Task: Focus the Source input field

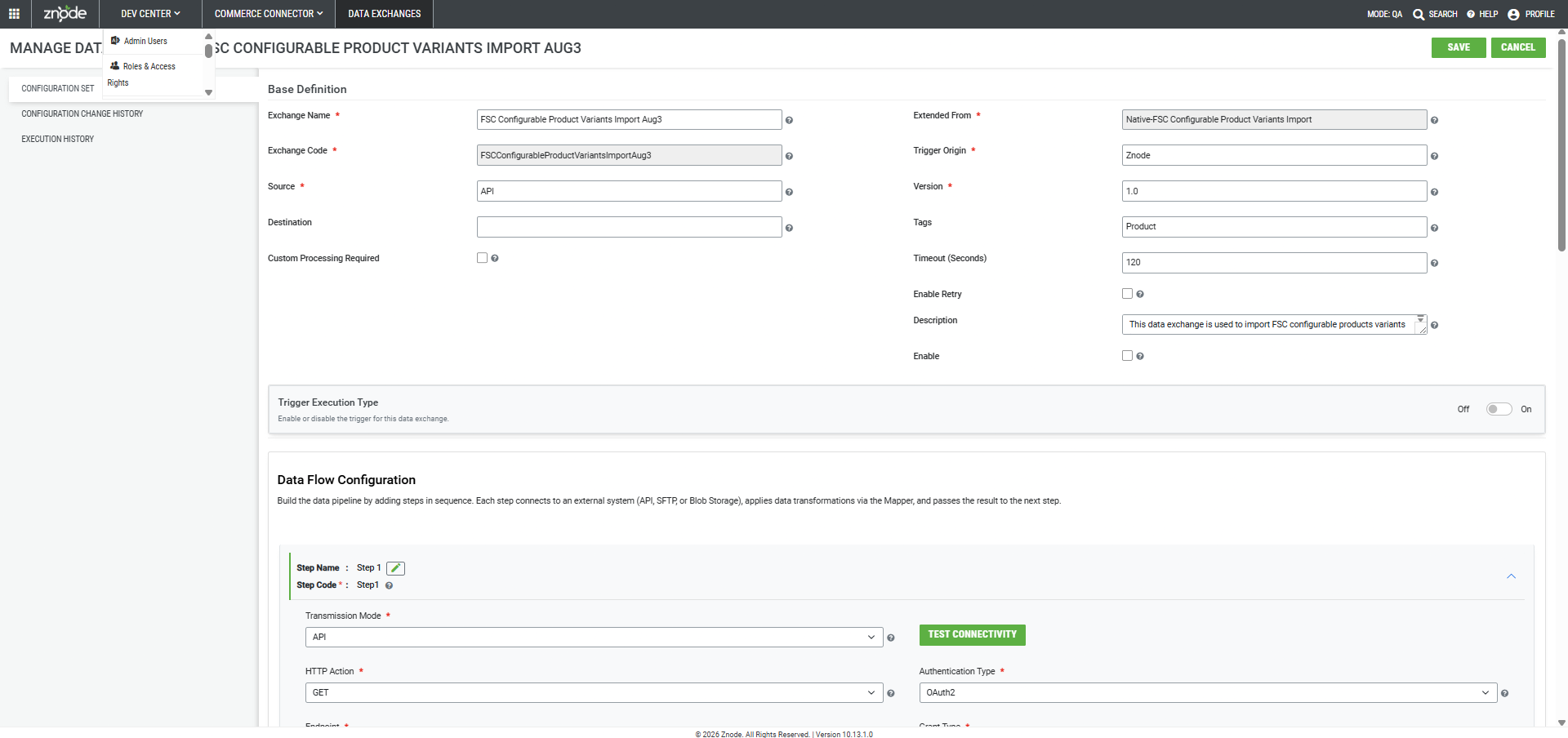Action: [x=629, y=191]
